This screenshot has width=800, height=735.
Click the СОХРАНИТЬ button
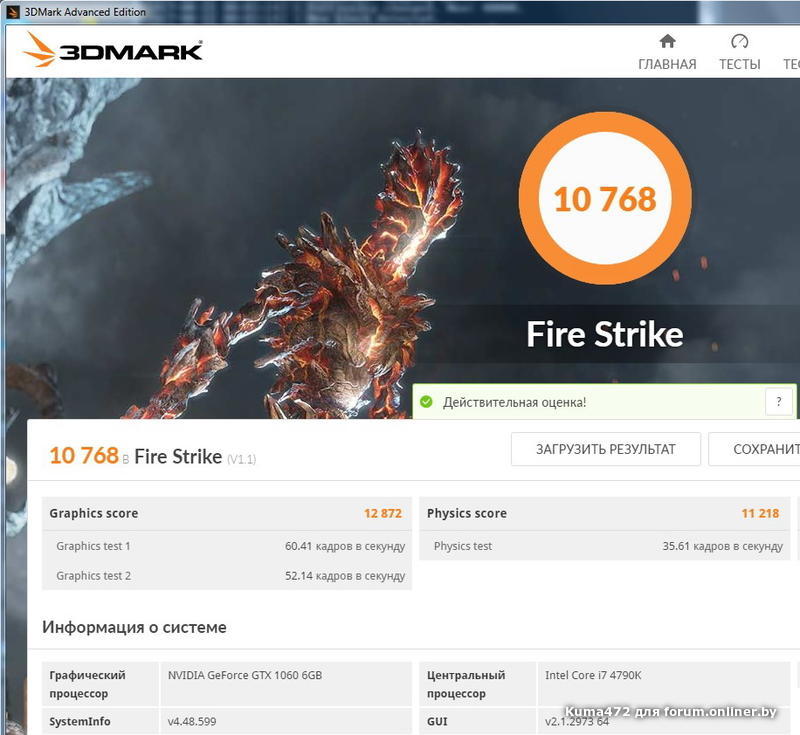(x=754, y=449)
